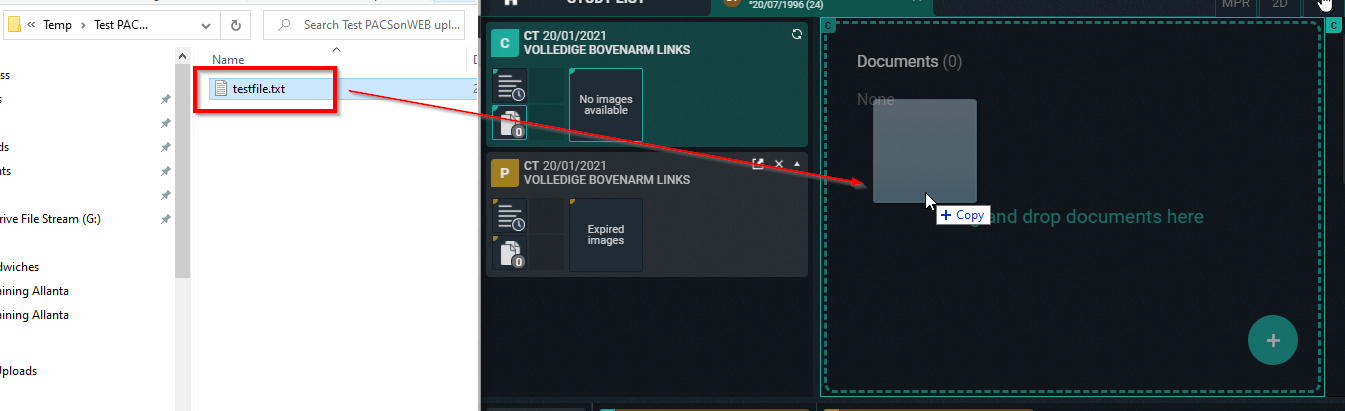Open the report icon of the first CT study
The width and height of the screenshot is (1345, 411).
point(509,86)
